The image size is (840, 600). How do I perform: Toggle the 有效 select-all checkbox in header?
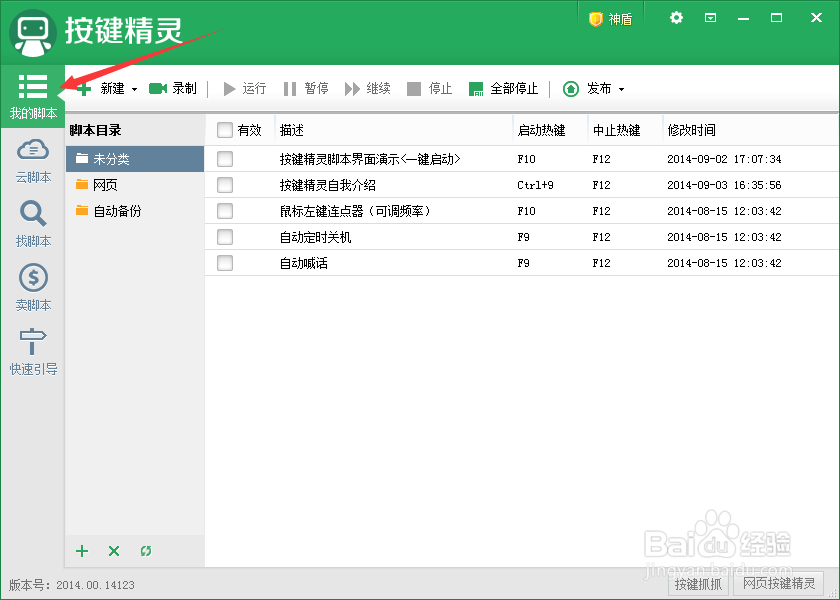point(224,130)
